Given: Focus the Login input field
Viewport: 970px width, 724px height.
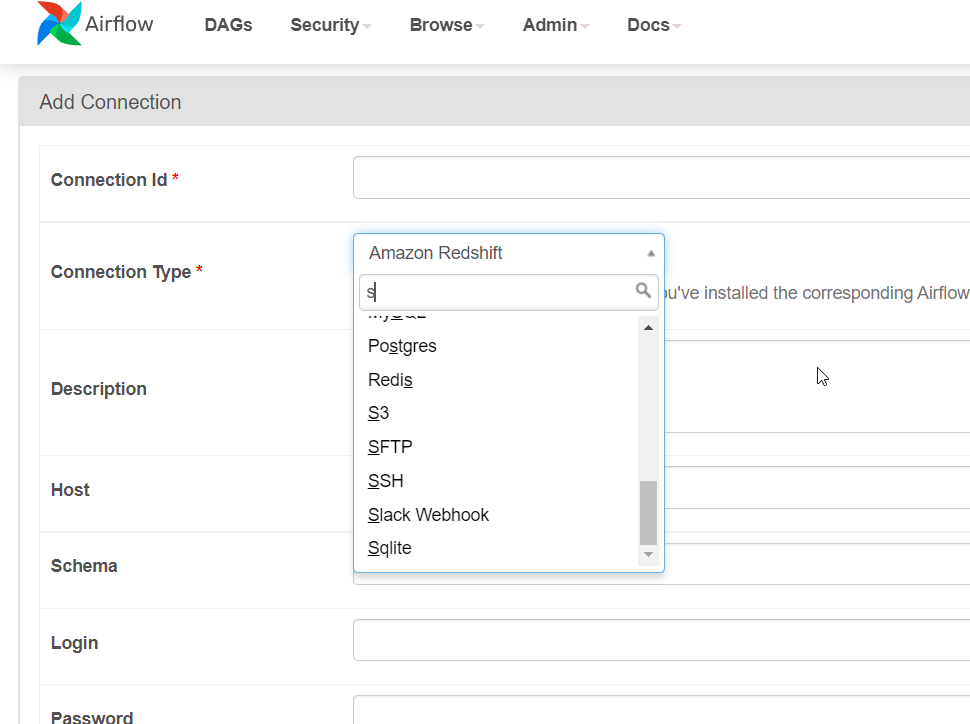Looking at the screenshot, I should coord(661,640).
